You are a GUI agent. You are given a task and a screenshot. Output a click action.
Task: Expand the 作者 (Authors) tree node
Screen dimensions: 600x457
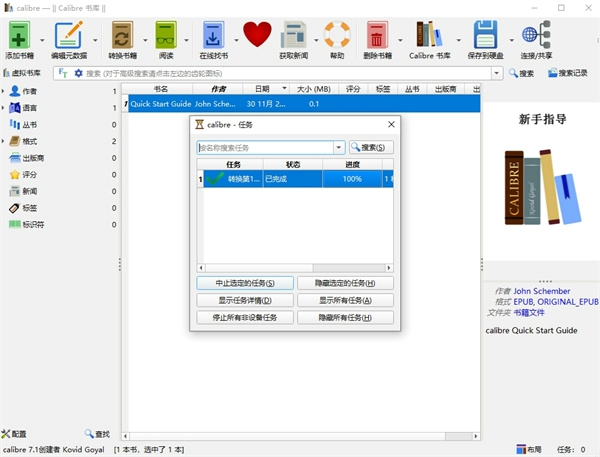[x=4, y=91]
